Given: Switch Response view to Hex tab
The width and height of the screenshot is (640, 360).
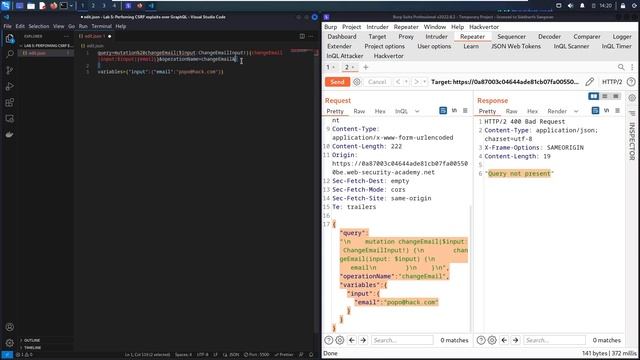Looking at the screenshot, I should (532, 111).
